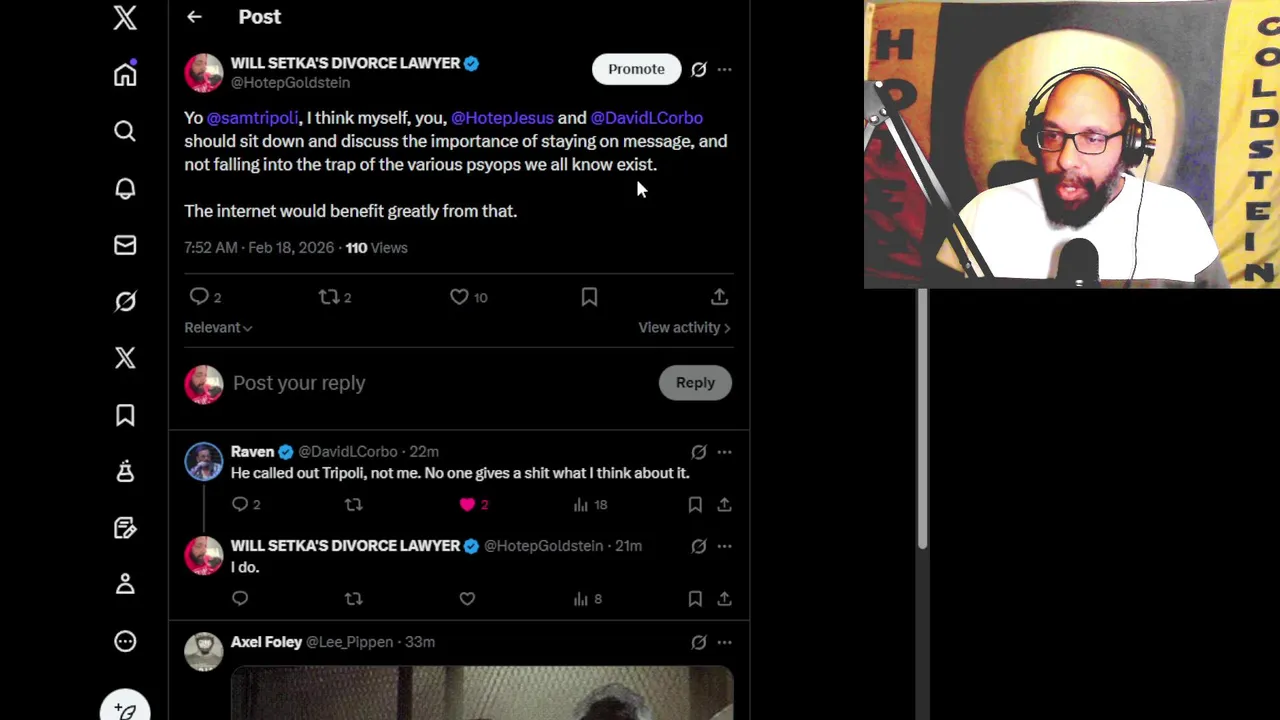Open three-dot menu on Axel Foley's reply
The width and height of the screenshot is (1280, 720).
tap(724, 642)
